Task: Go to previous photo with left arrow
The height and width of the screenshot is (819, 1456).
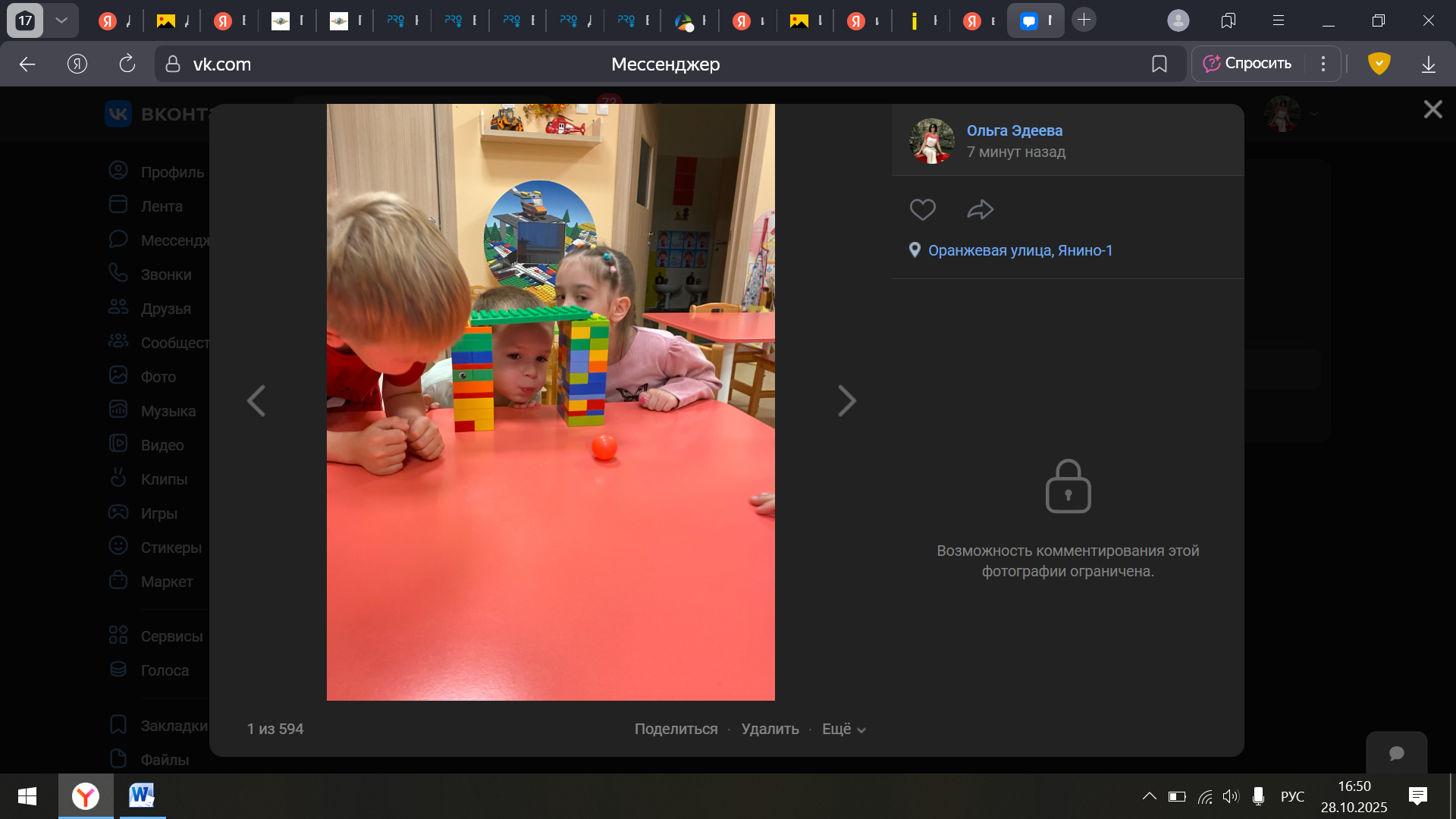Action: point(256,400)
